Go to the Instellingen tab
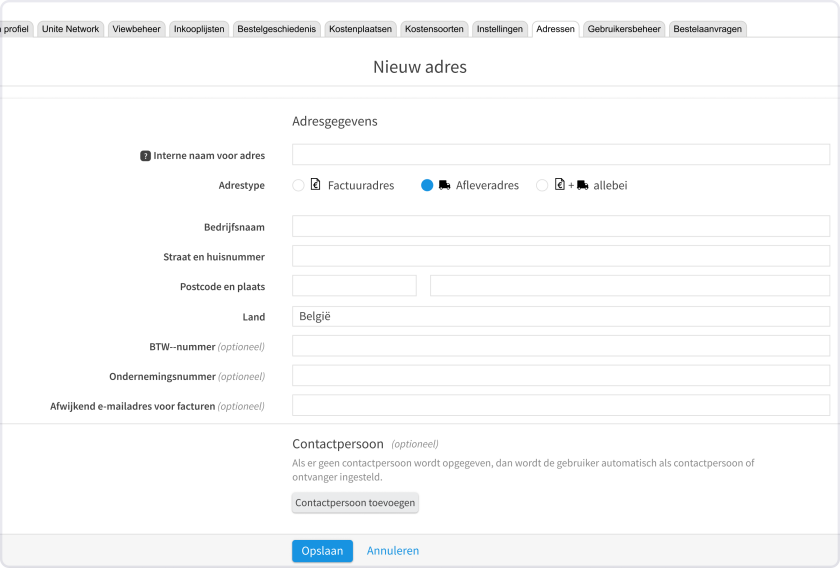This screenshot has width=840, height=568. point(499,29)
